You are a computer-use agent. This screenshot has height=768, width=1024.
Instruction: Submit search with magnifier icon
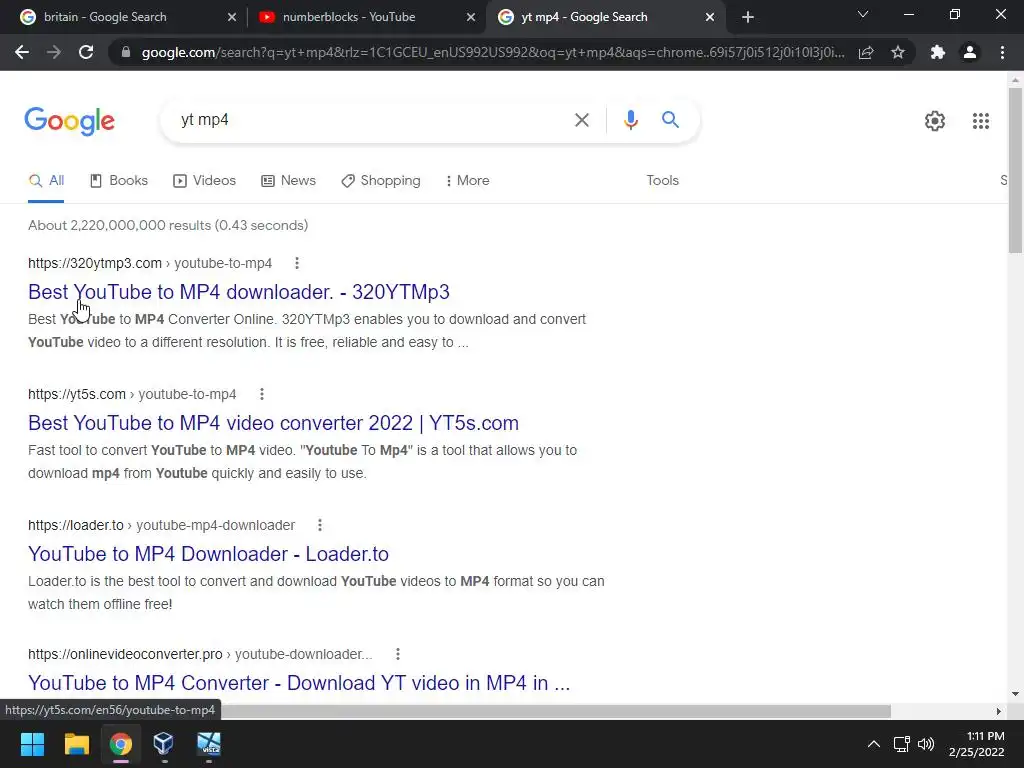pyautogui.click(x=670, y=120)
